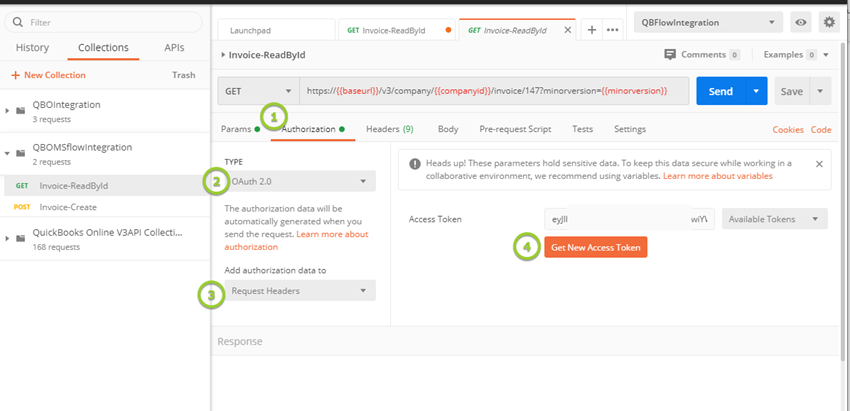Open tab options three-dots menu
850x411 pixels.
click(612, 30)
